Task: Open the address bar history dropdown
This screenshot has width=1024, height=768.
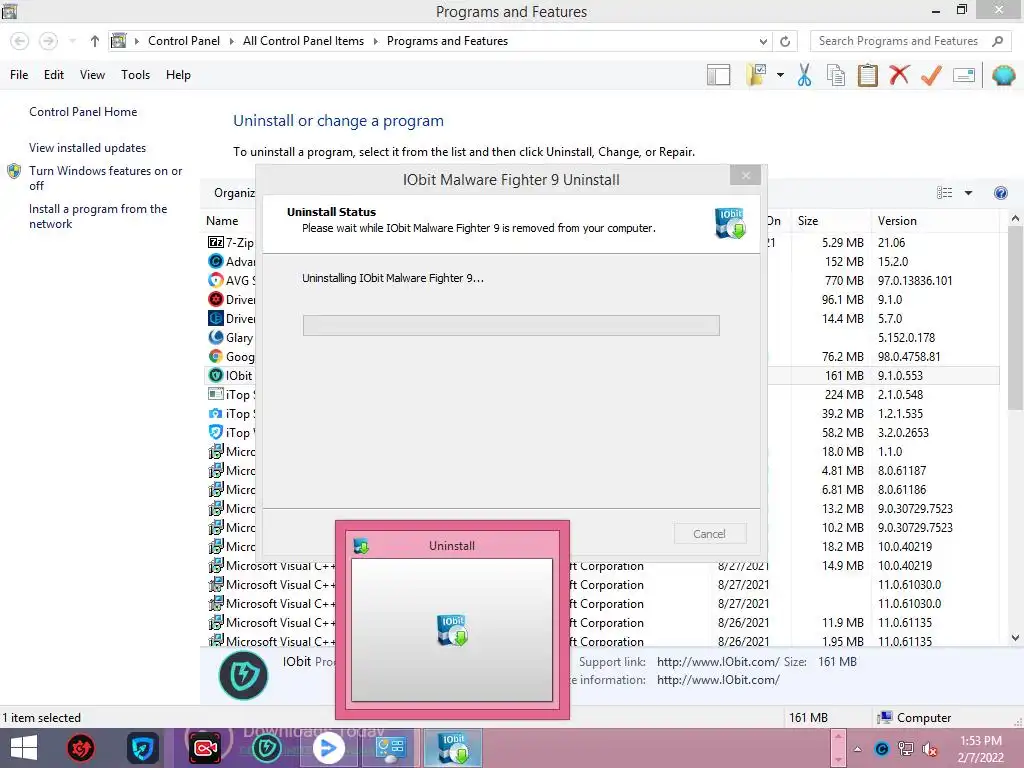Action: tap(763, 41)
